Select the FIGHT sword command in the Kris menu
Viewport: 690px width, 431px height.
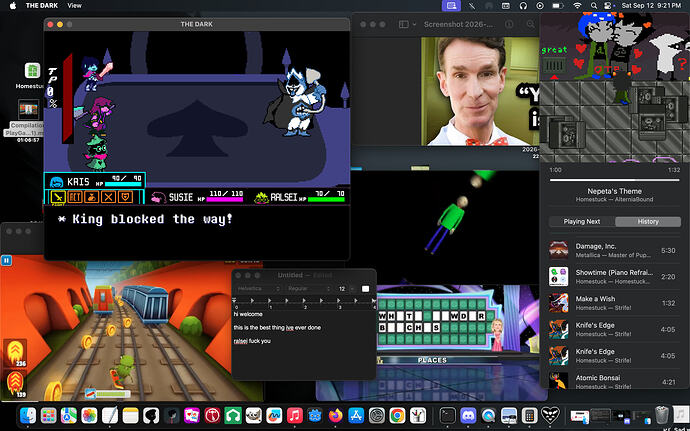coord(58,197)
